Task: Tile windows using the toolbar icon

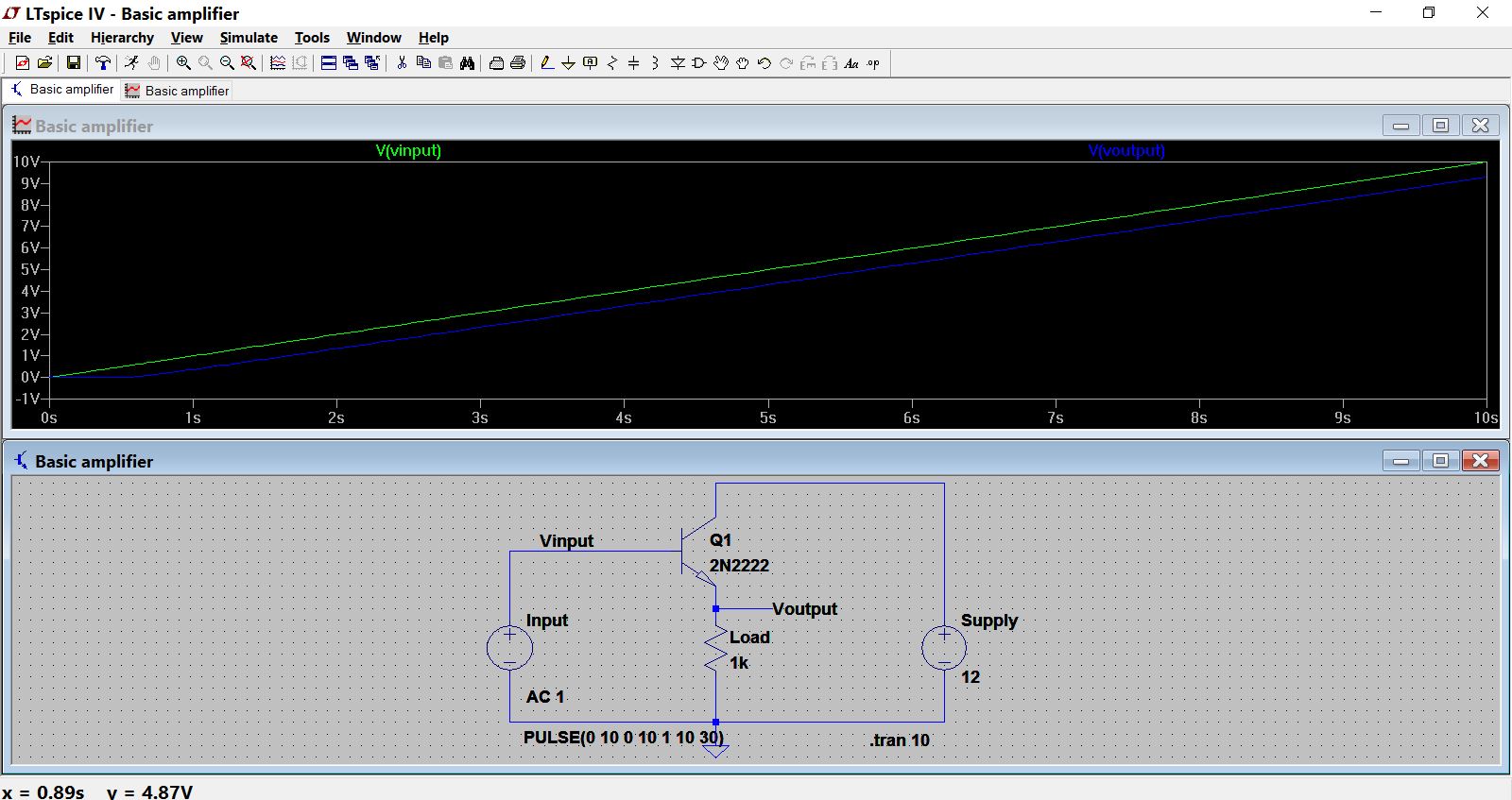Action: (x=329, y=63)
